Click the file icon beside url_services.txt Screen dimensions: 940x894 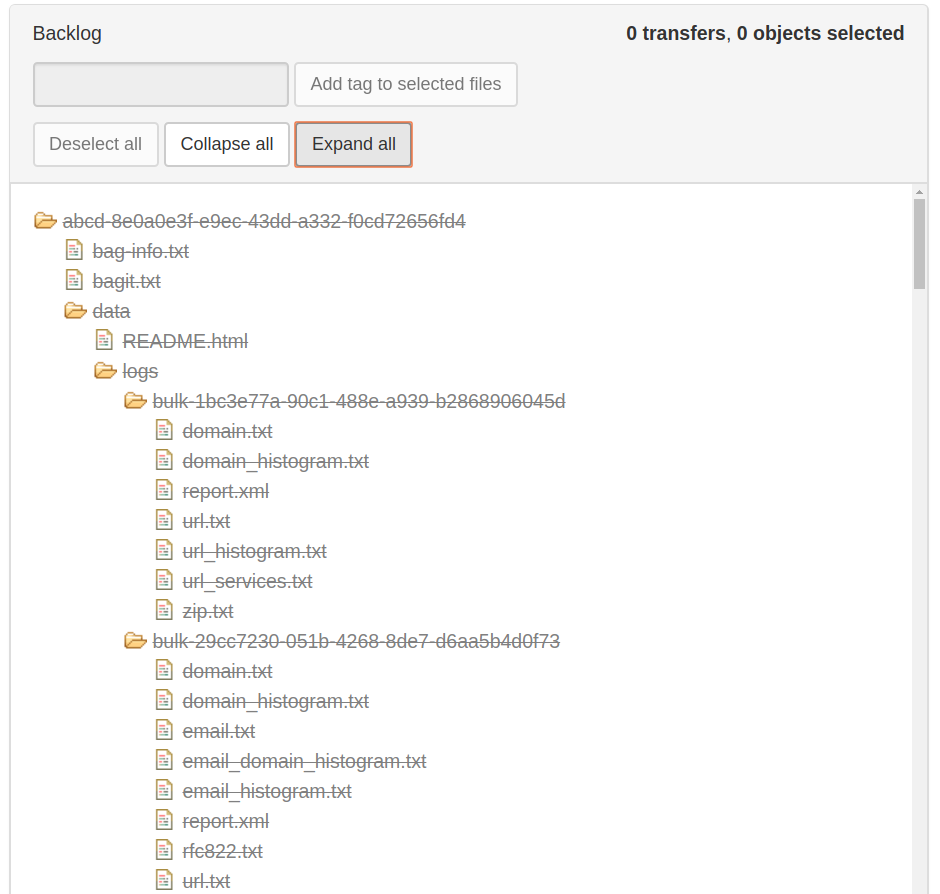[164, 581]
